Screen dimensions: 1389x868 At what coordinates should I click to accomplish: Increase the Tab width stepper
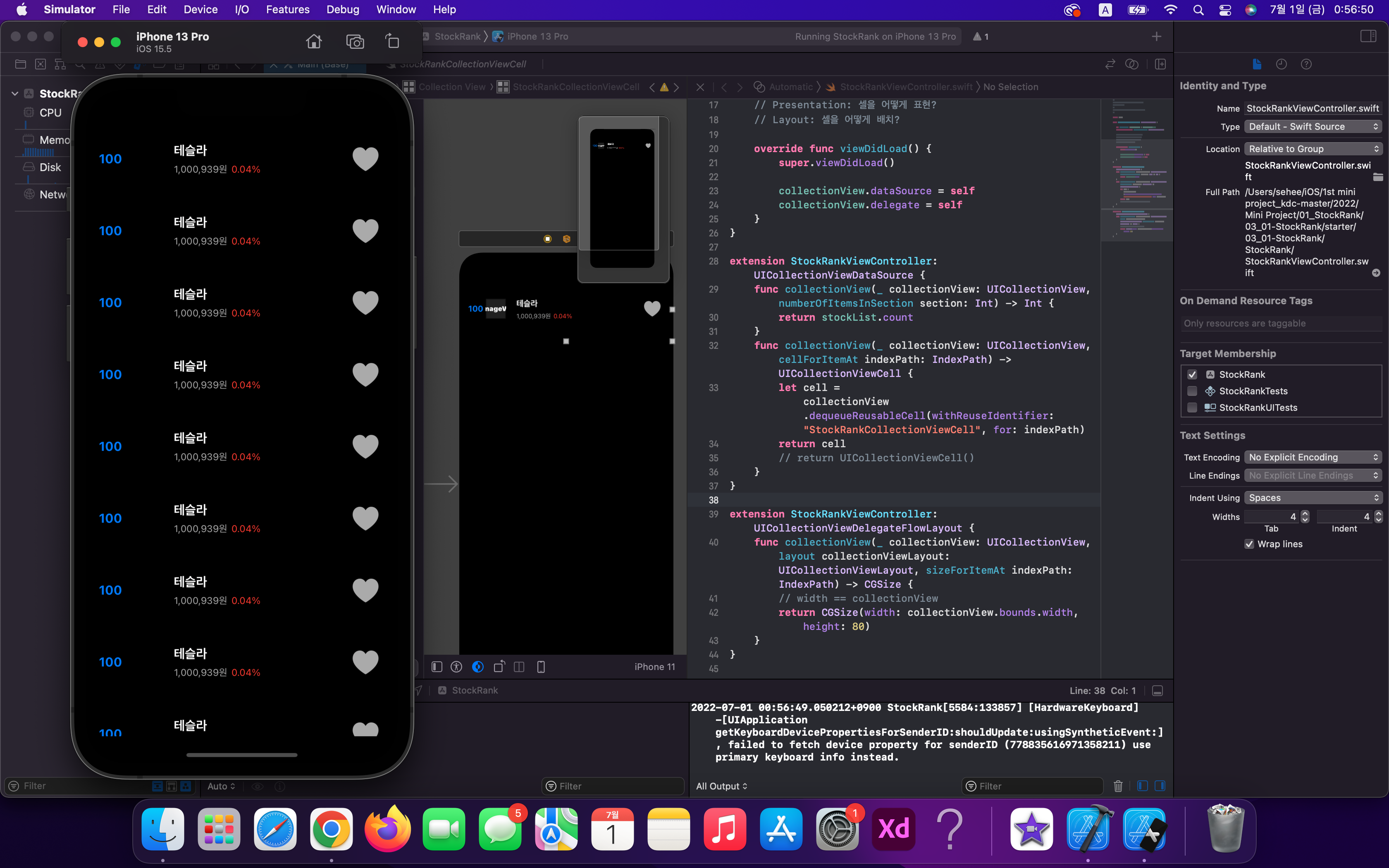coord(1305,513)
